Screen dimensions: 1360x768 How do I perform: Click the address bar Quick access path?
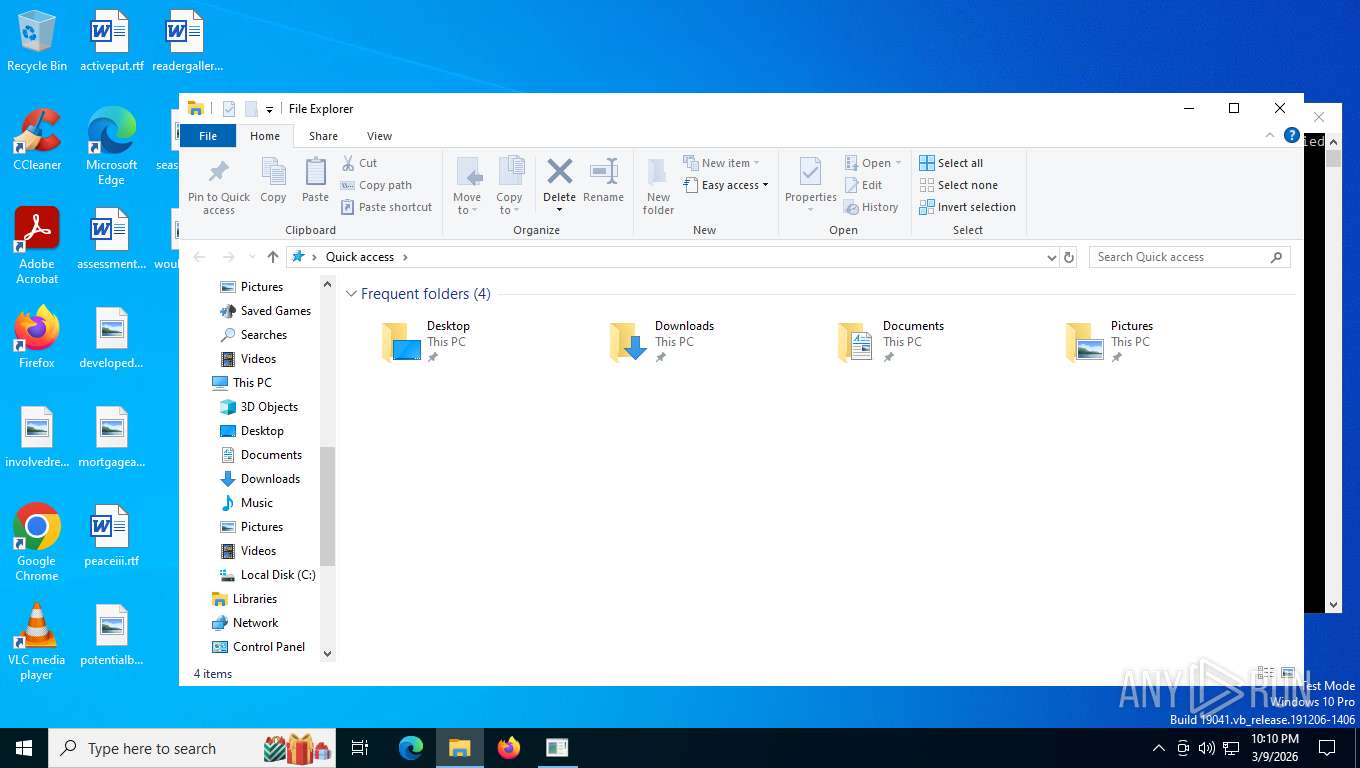point(360,257)
